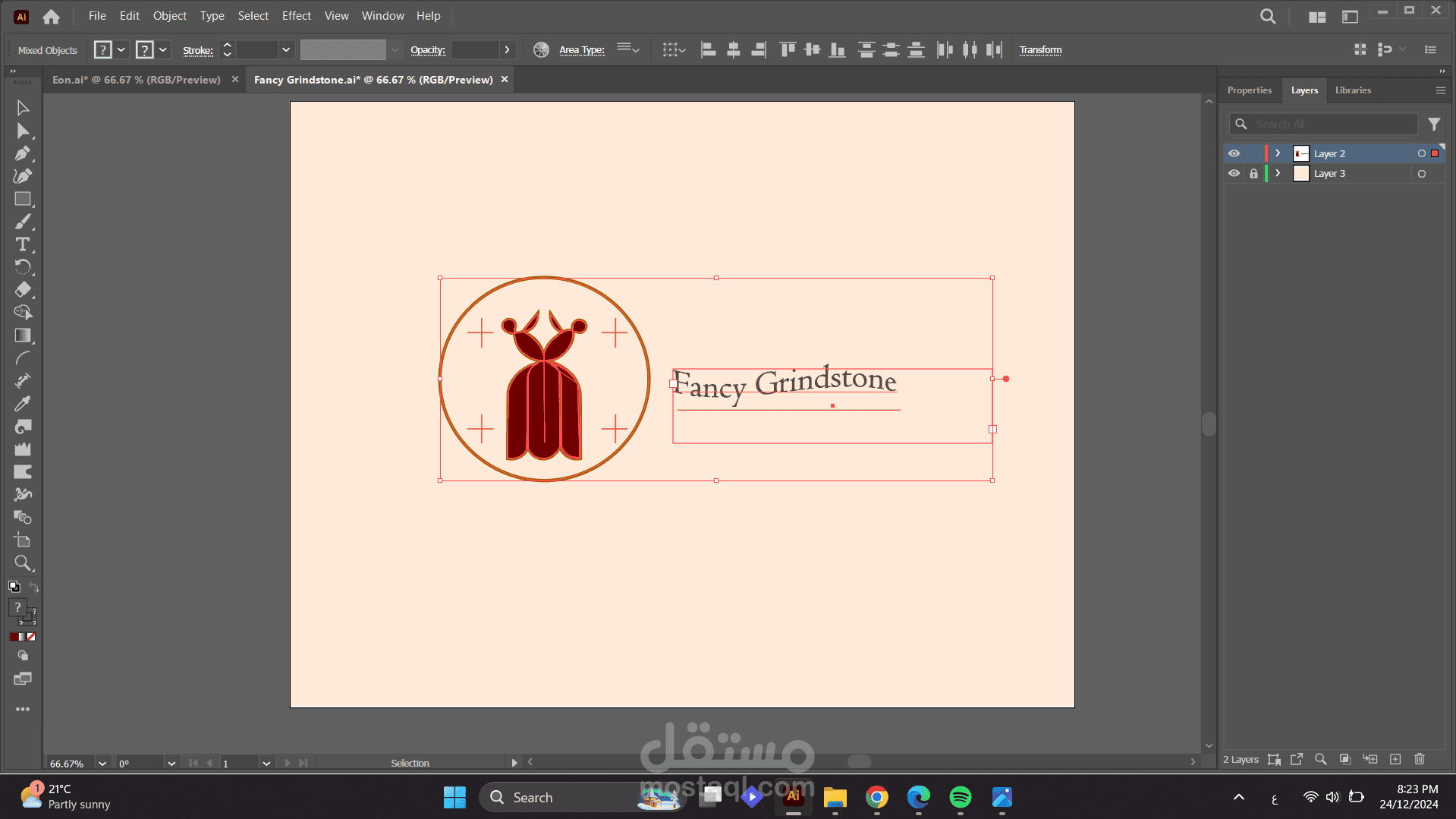Open the Stroke color dropdown arrow
This screenshot has width=1456, height=819.
click(162, 50)
